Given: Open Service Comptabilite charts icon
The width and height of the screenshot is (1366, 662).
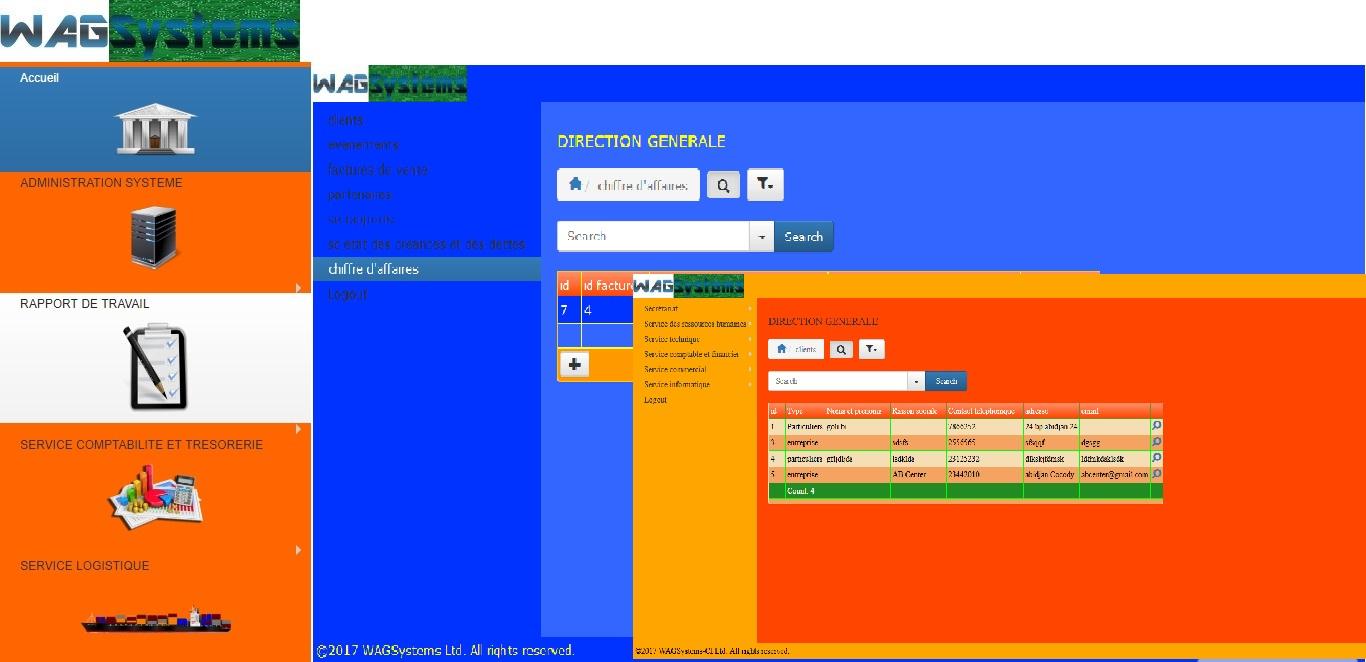Looking at the screenshot, I should pos(155,496).
